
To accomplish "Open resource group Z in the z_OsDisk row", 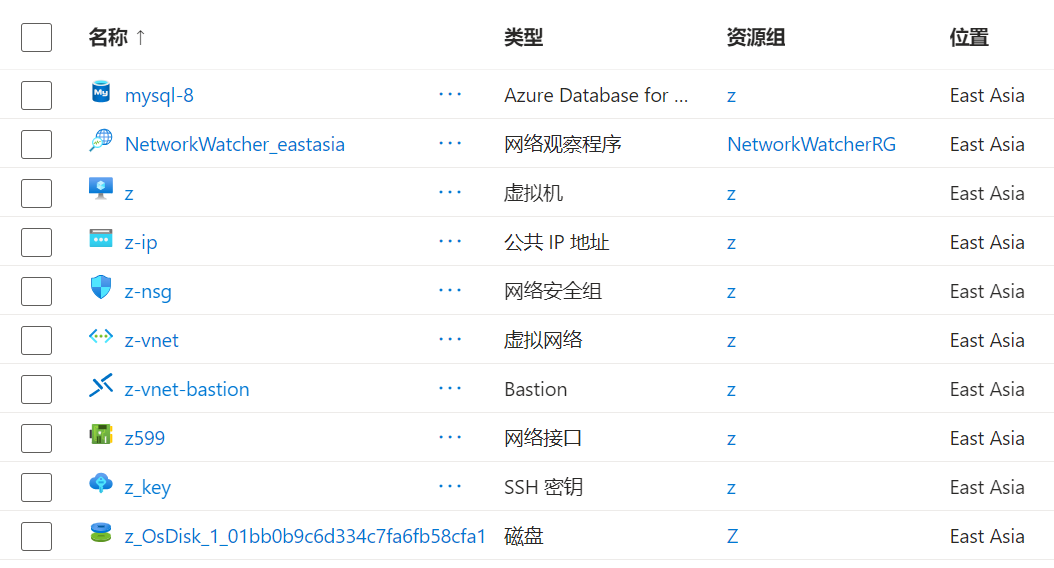I will click(732, 536).
